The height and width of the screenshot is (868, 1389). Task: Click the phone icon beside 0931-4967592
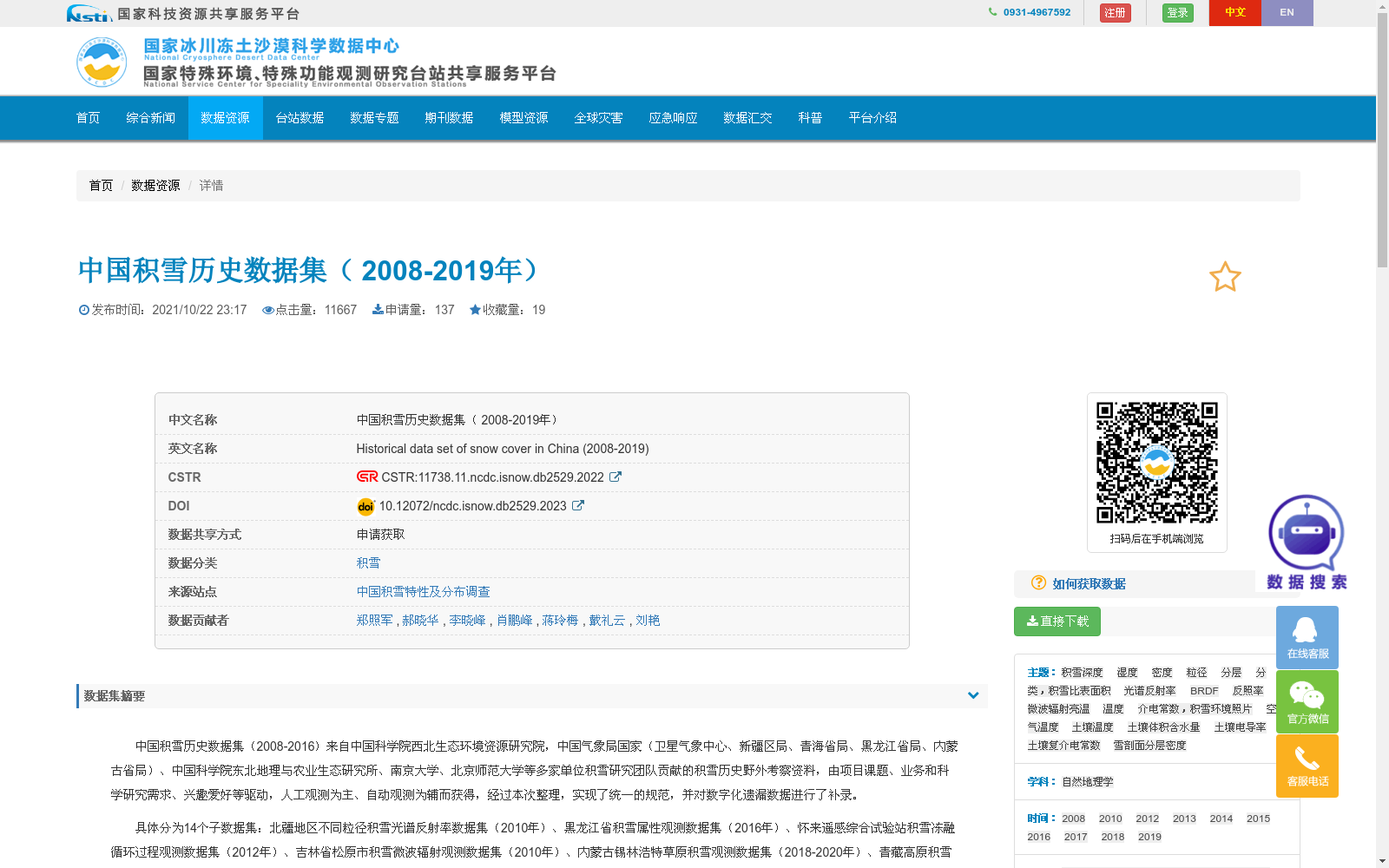click(992, 12)
